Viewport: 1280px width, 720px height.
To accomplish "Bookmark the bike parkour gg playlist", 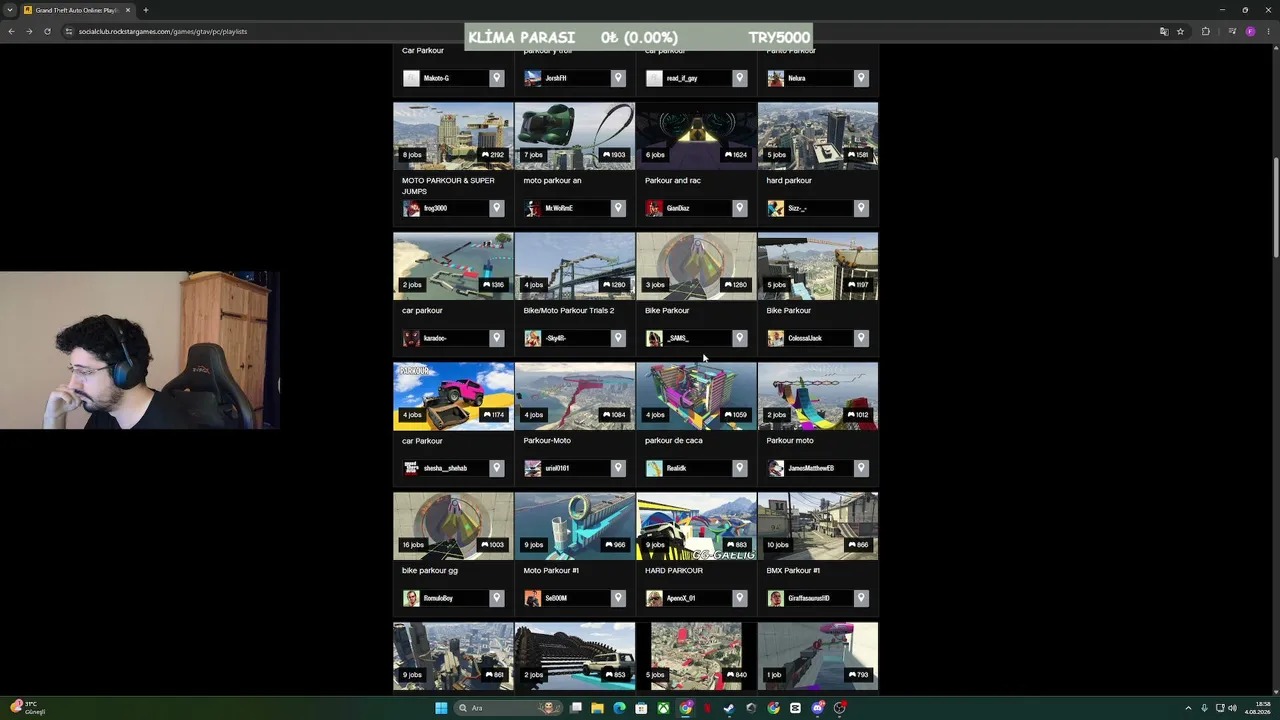I will click(496, 598).
